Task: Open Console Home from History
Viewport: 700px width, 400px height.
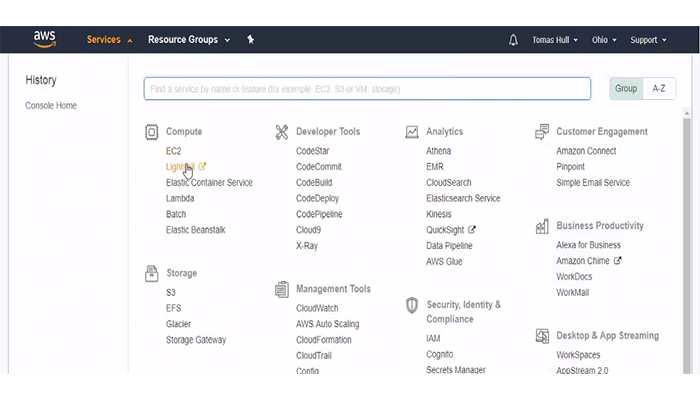Action: point(51,106)
